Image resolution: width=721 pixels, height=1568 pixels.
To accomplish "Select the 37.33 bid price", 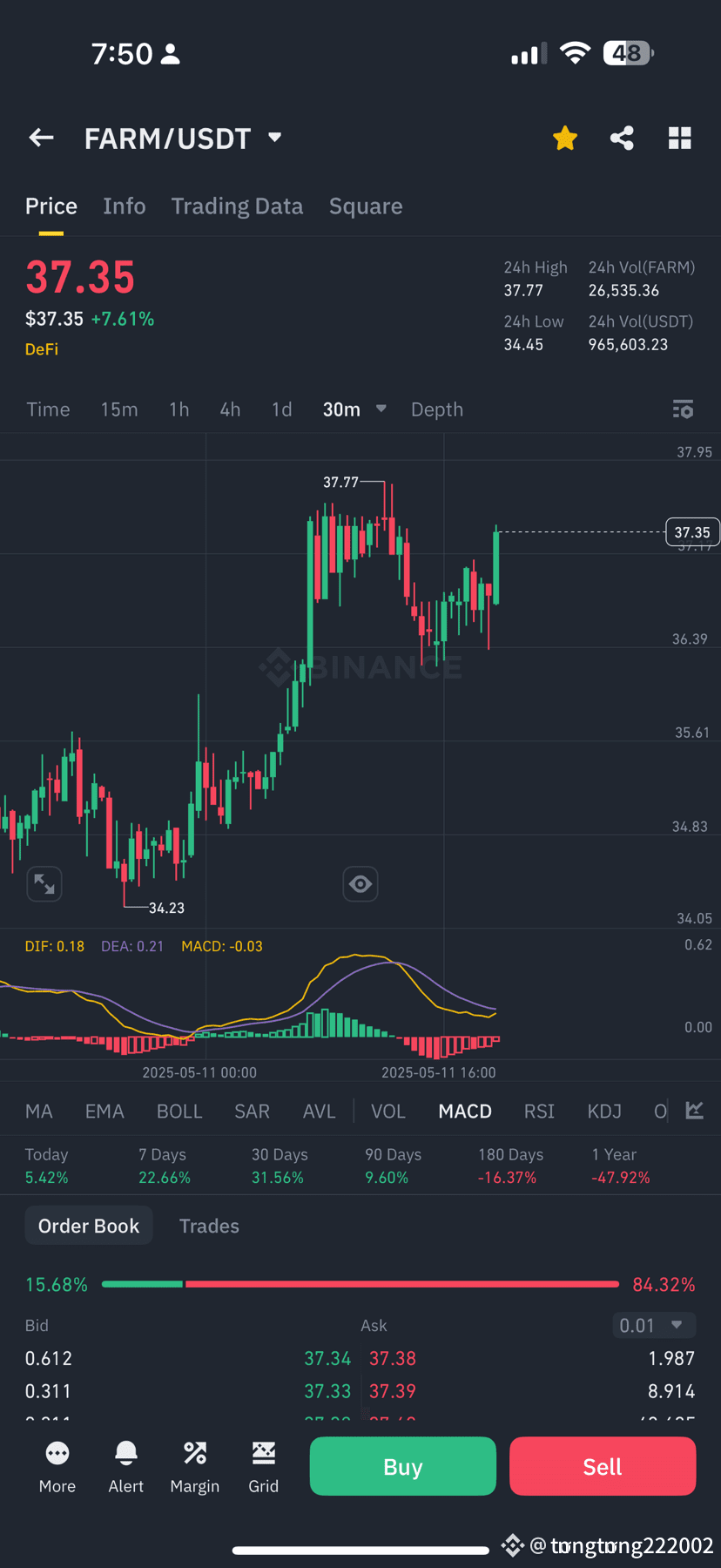I will tap(327, 1391).
